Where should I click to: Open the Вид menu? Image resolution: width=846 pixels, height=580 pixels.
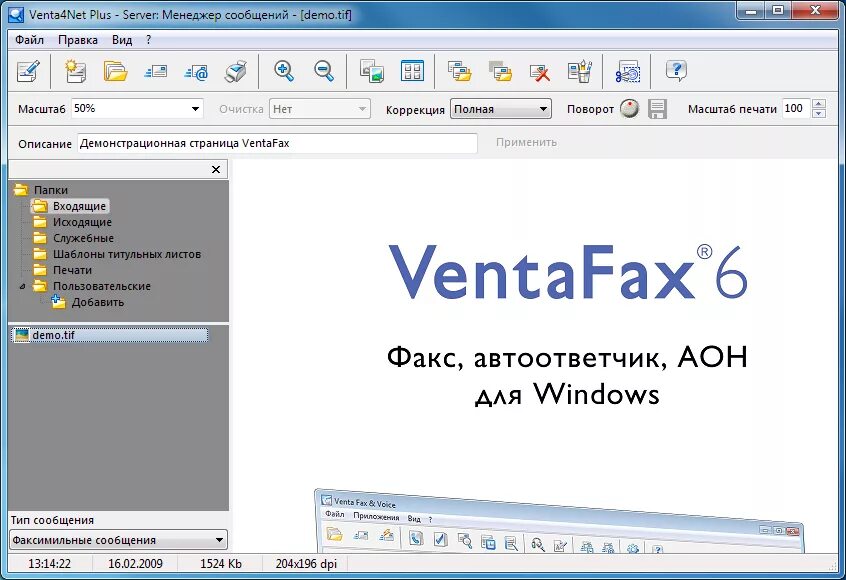coord(122,40)
